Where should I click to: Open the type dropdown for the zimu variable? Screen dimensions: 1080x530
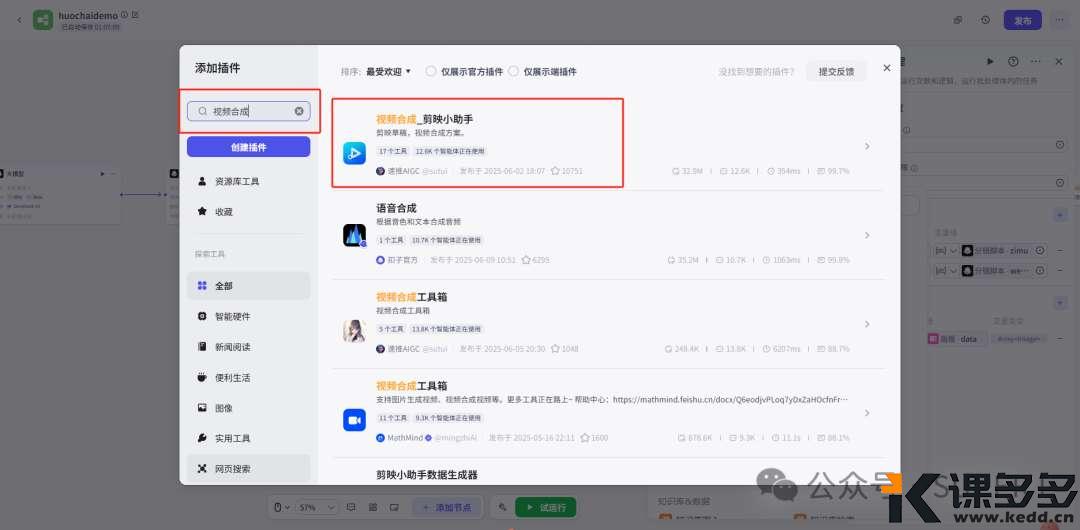945,250
